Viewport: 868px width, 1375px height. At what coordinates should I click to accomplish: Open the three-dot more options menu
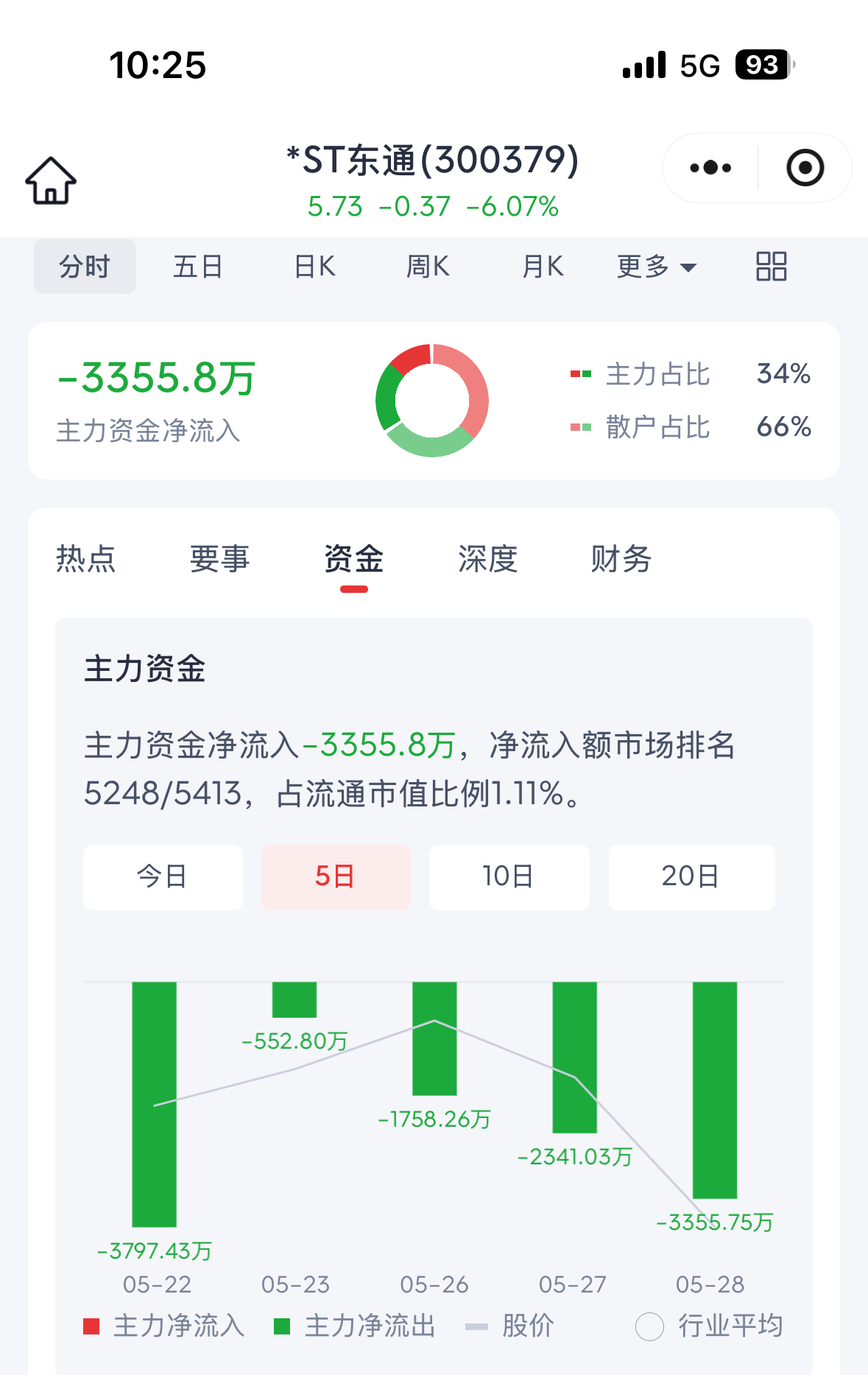710,168
